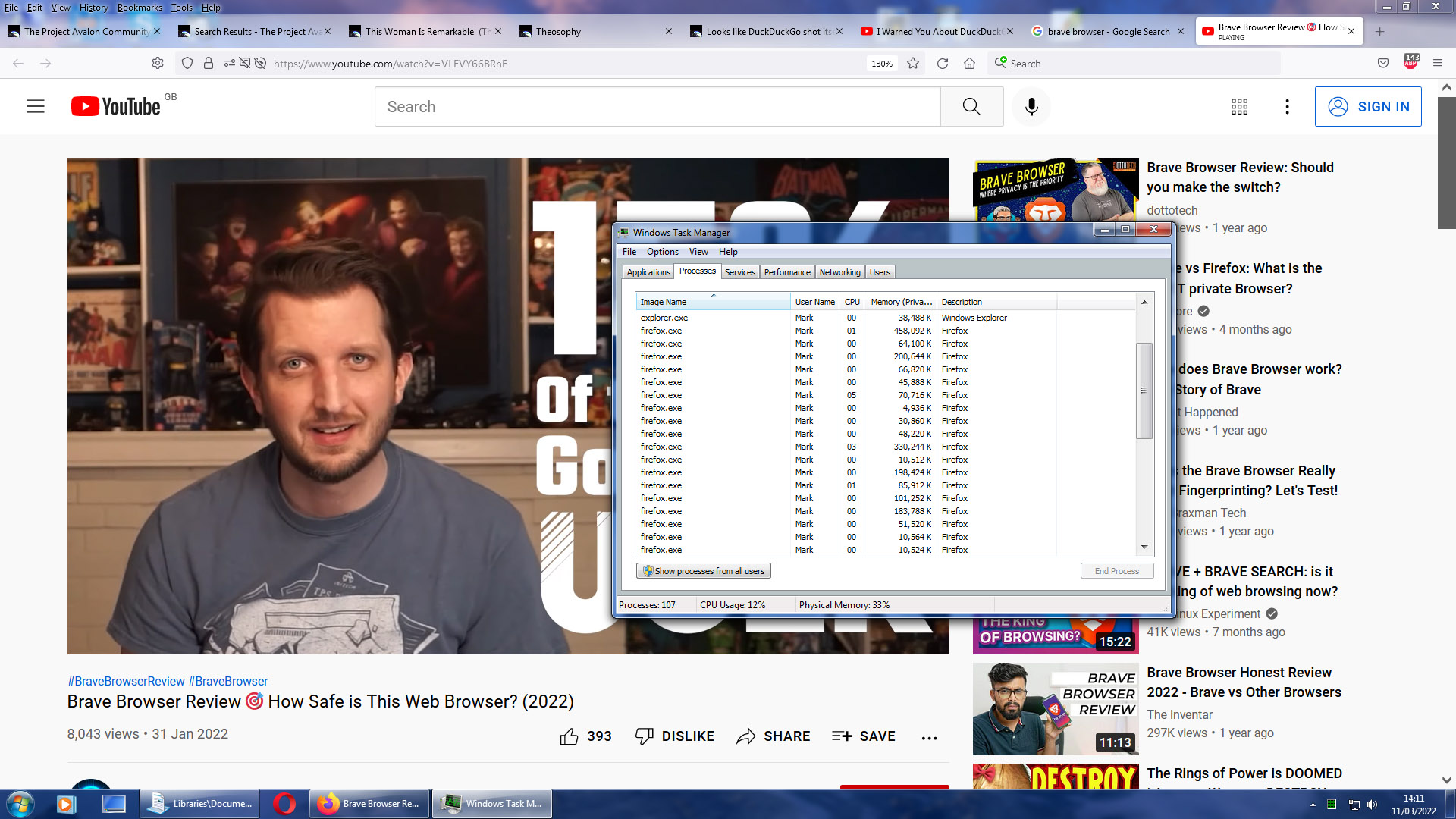Viewport: 1456px width, 819px height.
Task: Toggle the tracking protection shield icon
Action: [187, 64]
